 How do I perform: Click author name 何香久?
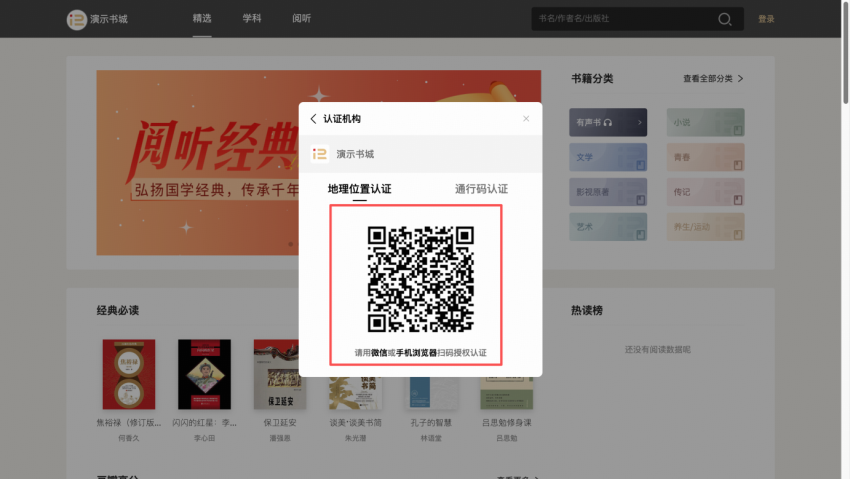[x=128, y=438]
